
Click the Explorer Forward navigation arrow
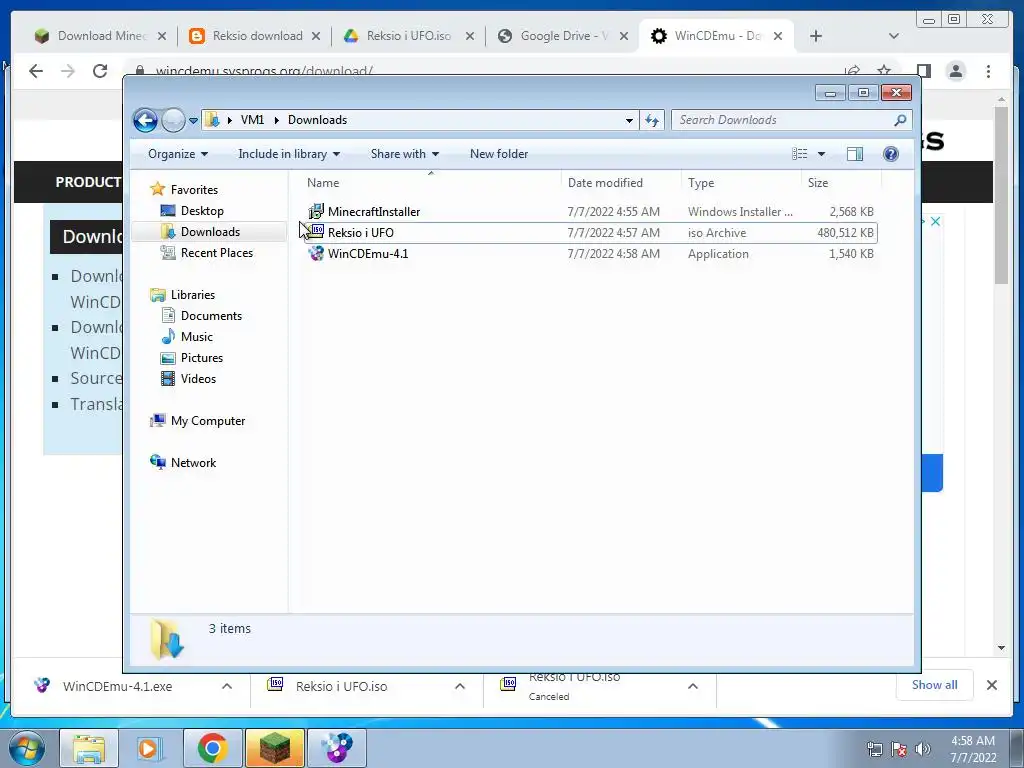173,120
